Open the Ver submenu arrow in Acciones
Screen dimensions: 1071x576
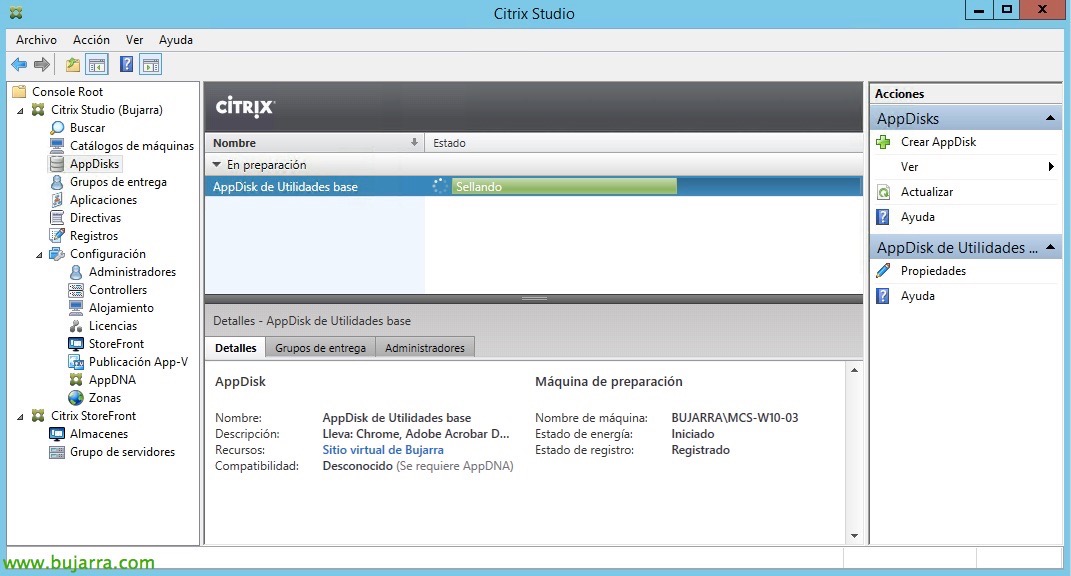pos(1051,167)
